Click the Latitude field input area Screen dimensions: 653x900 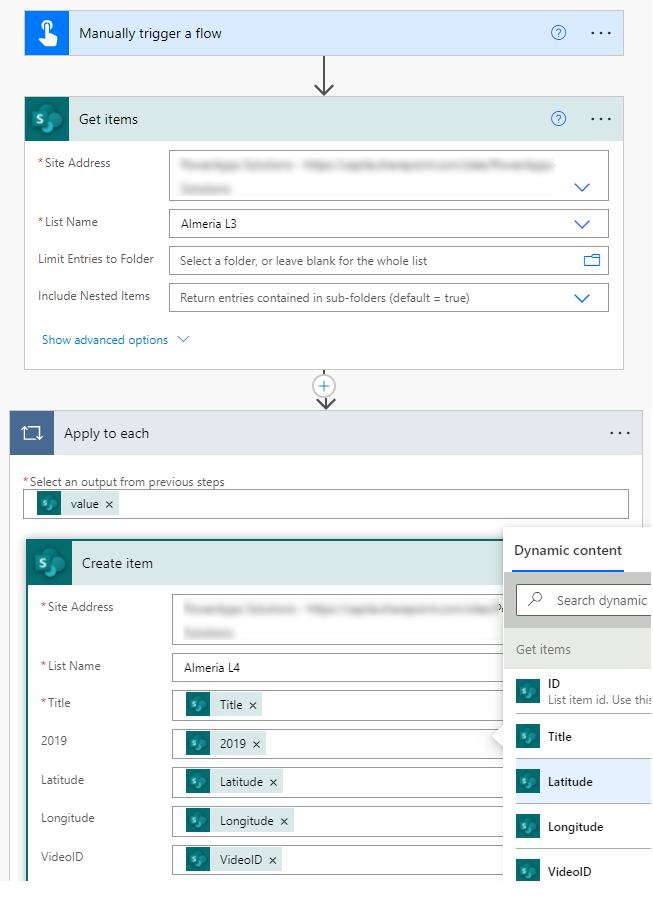point(337,782)
